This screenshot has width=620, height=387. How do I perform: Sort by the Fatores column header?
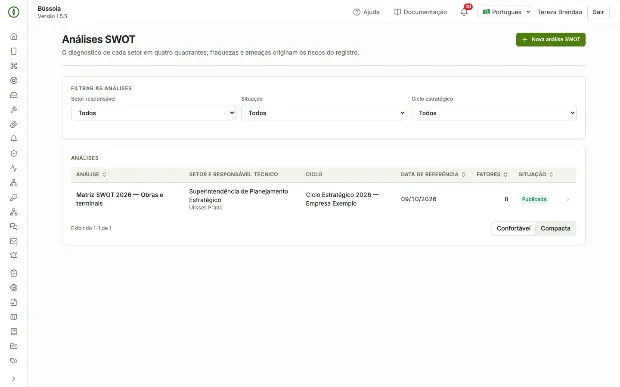(492, 174)
